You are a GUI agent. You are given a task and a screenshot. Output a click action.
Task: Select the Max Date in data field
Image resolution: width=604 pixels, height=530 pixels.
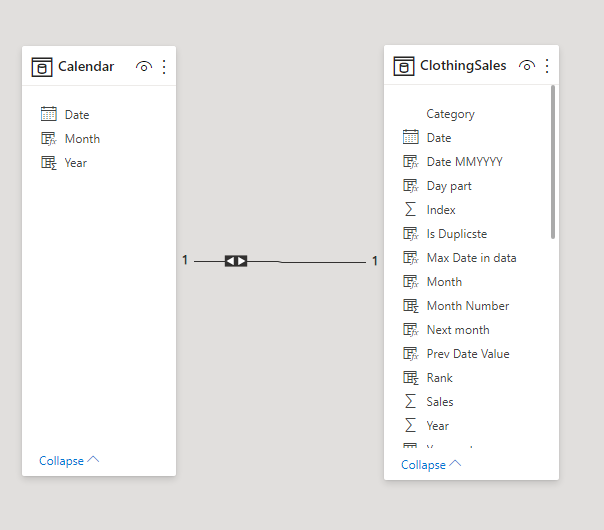tap(471, 258)
